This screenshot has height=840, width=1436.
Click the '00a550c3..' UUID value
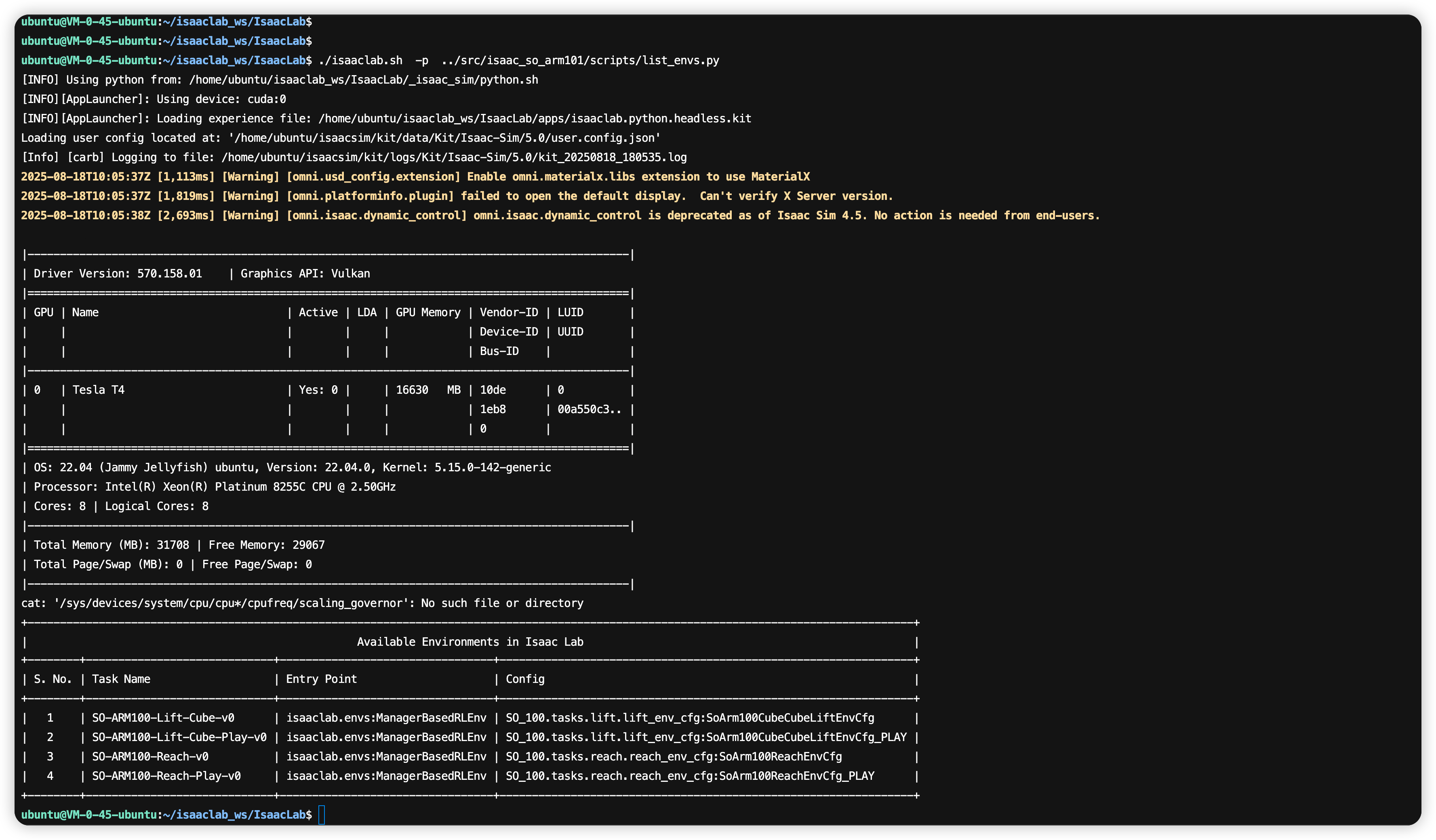click(589, 409)
